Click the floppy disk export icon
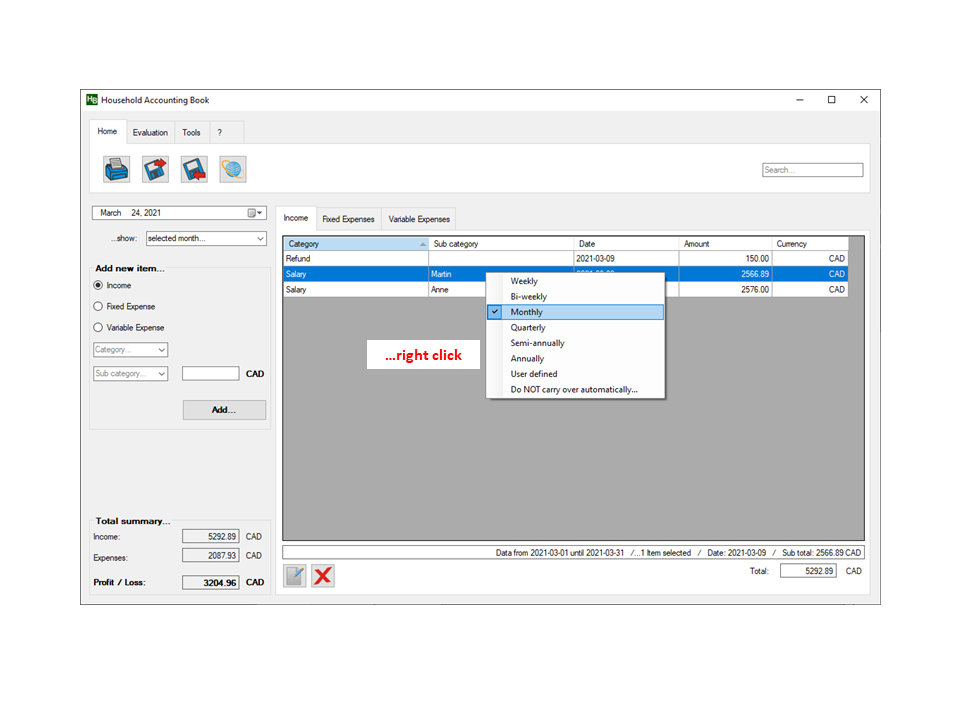Viewport: 960px width, 720px height. (x=155, y=169)
